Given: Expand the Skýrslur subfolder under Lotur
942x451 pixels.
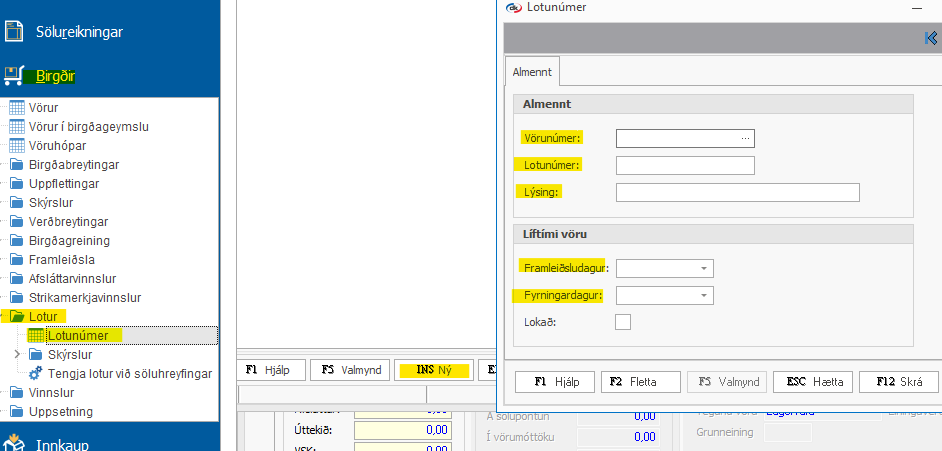Looking at the screenshot, I should coord(17,354).
